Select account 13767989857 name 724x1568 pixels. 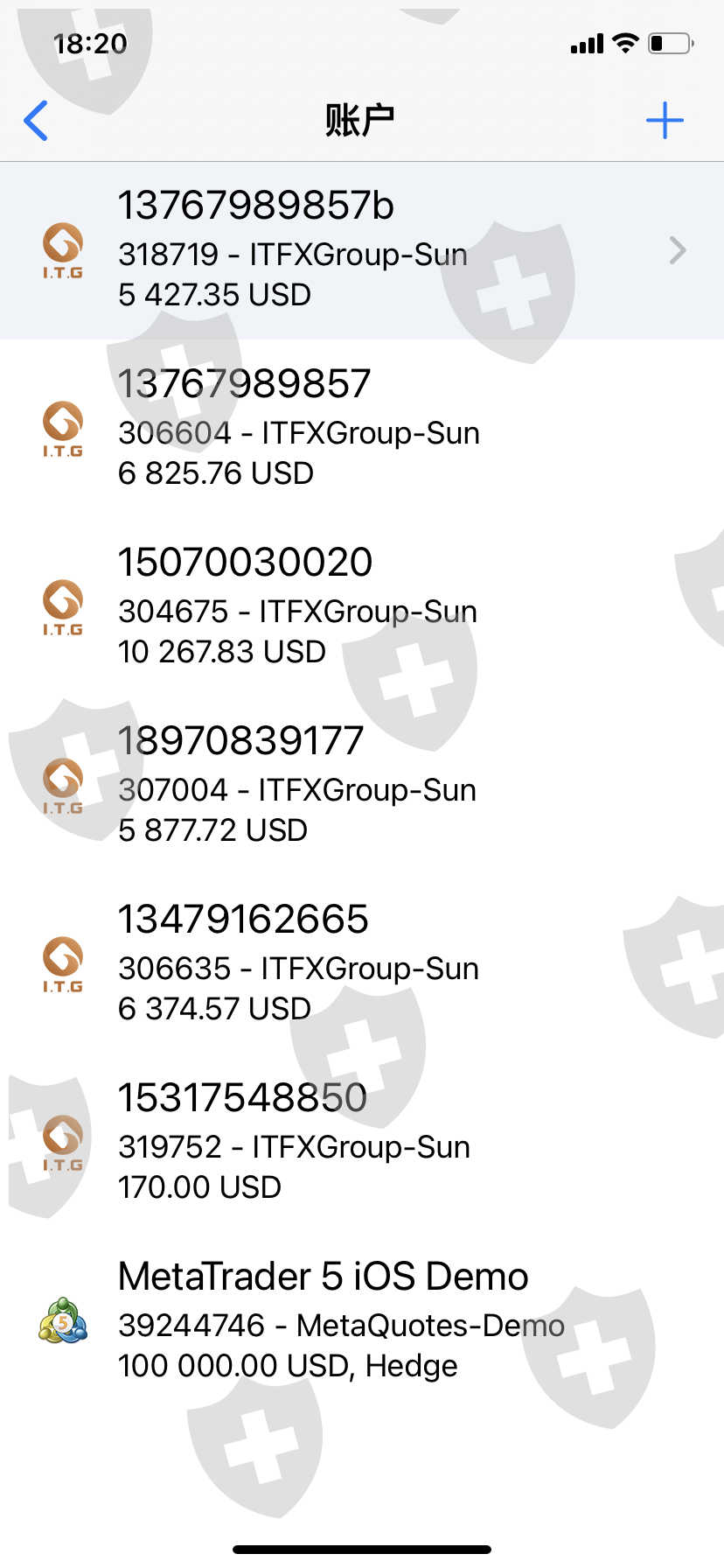245,384
